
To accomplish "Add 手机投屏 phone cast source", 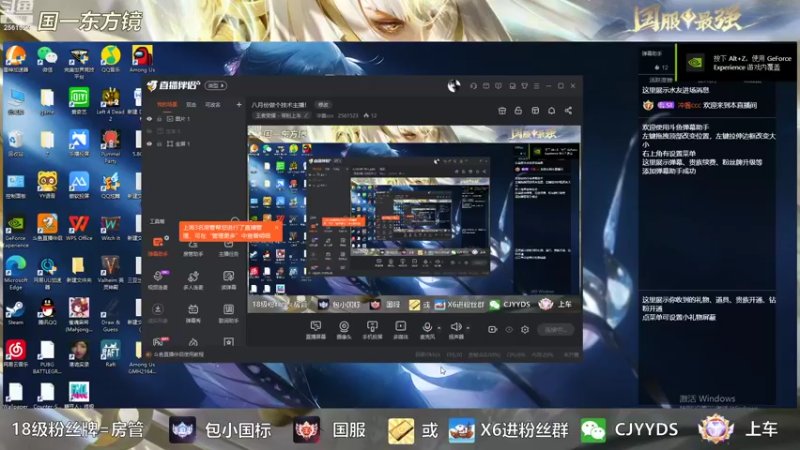I will [x=372, y=330].
